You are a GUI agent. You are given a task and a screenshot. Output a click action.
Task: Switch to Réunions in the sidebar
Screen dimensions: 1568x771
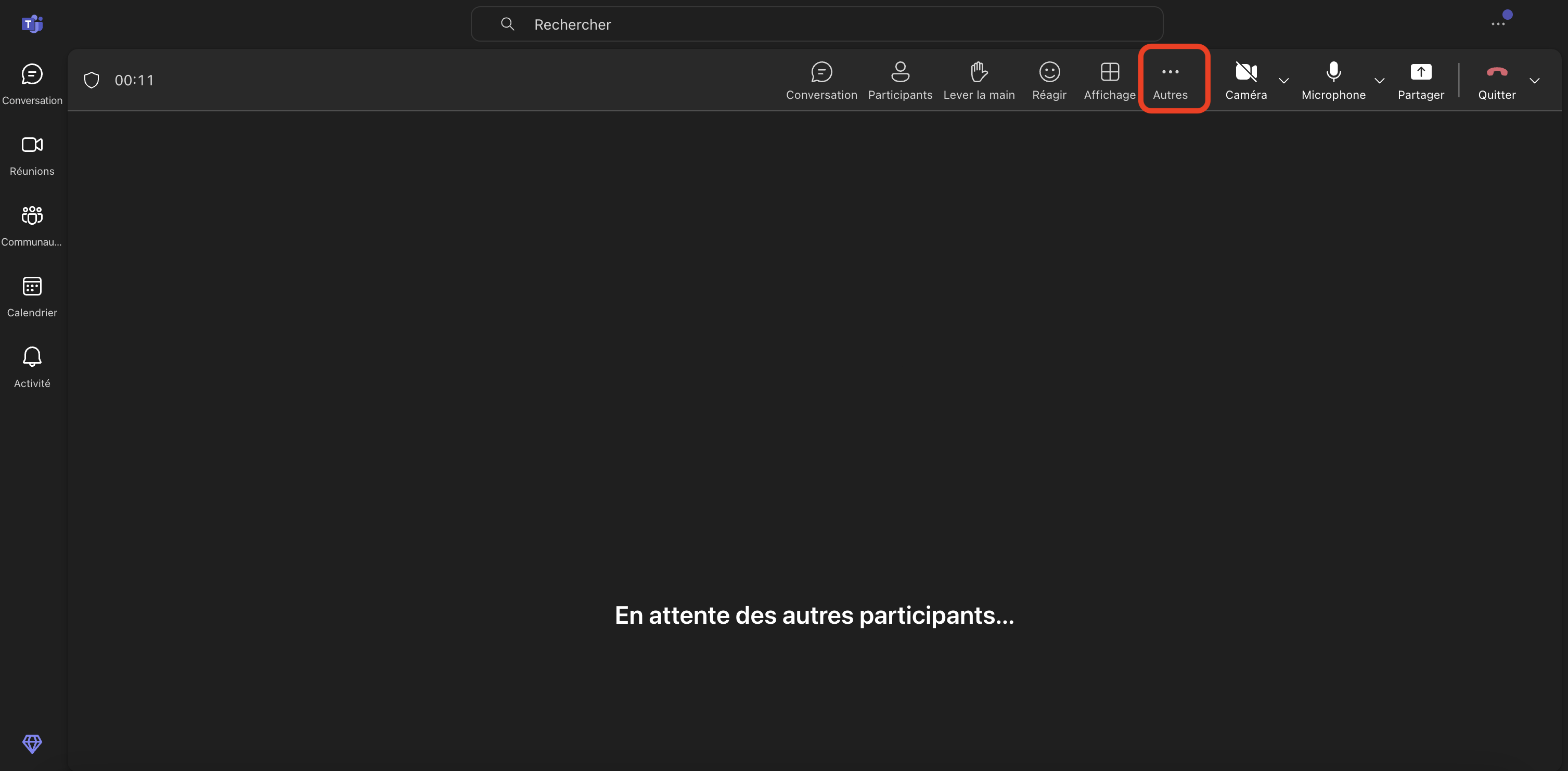[32, 155]
